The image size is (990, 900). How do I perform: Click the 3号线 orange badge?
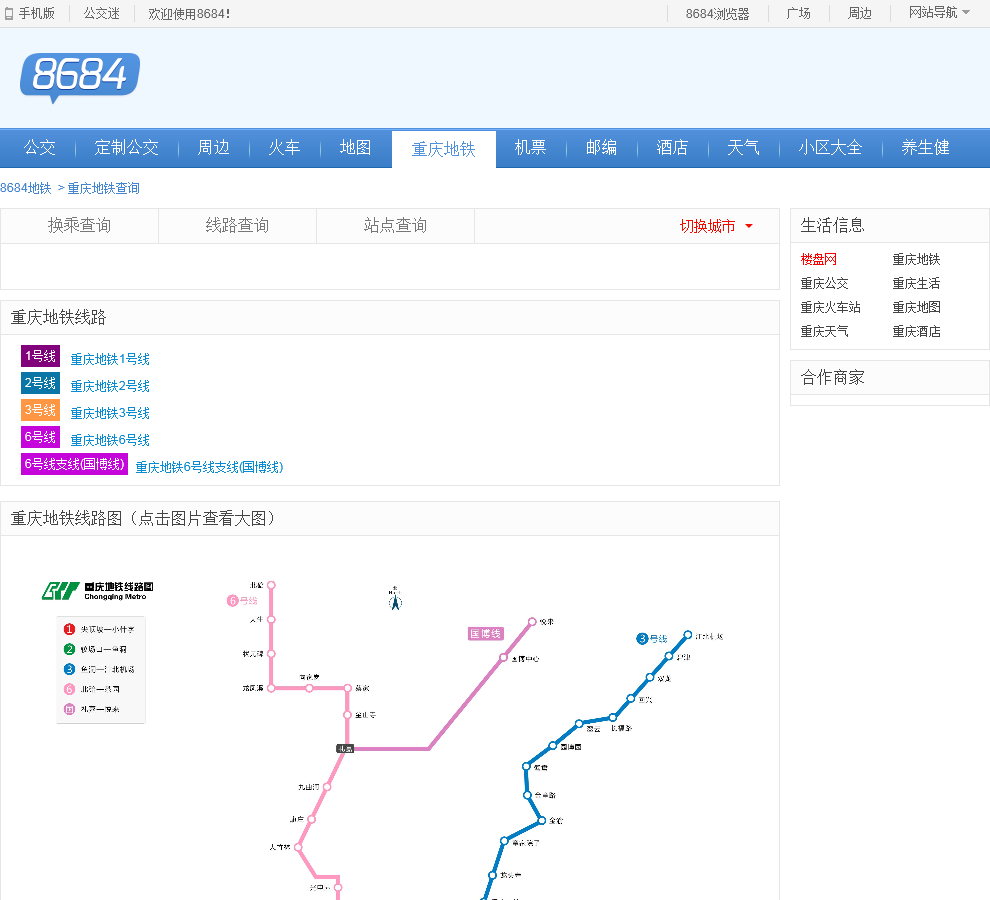coord(40,411)
